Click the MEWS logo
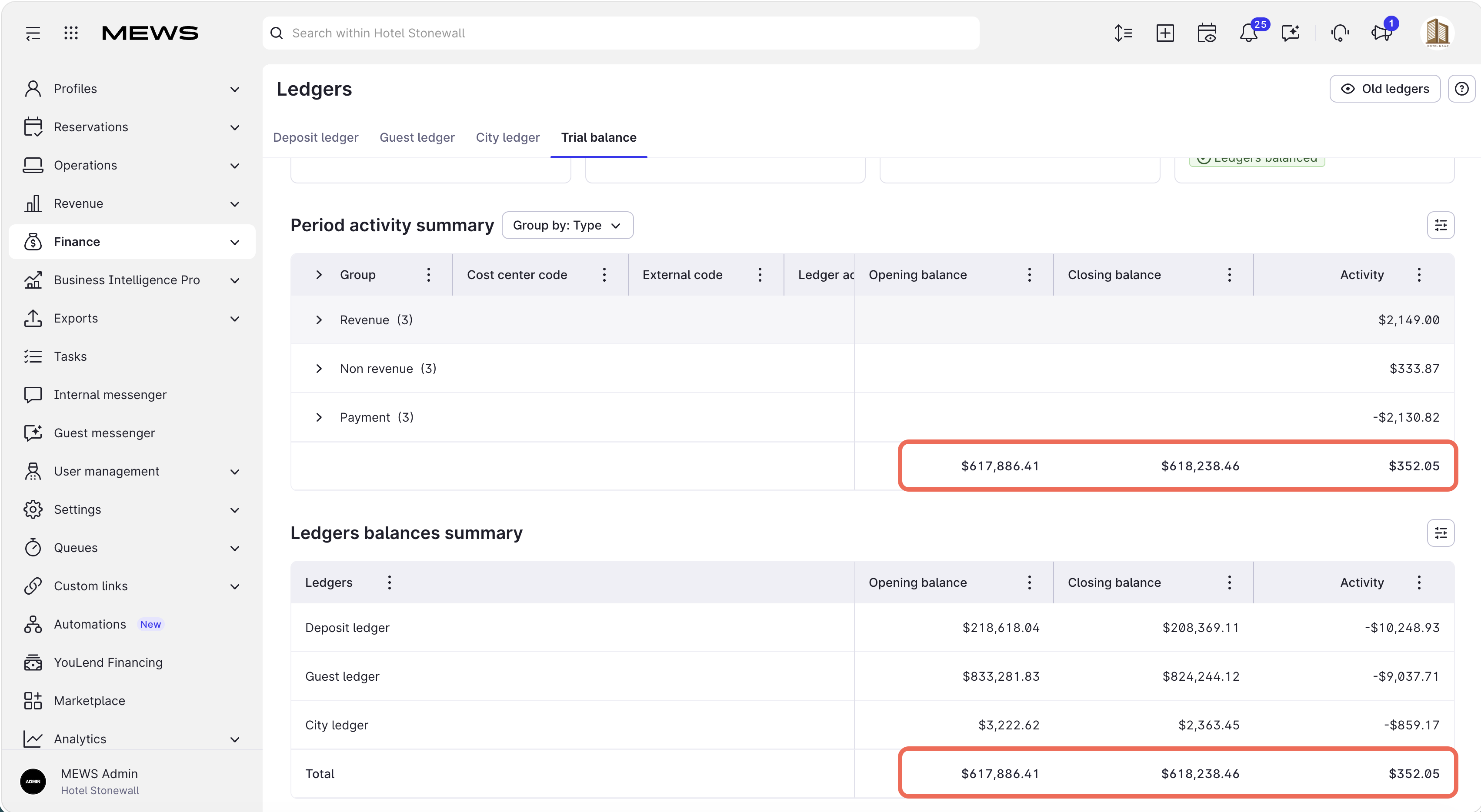 [x=150, y=33]
